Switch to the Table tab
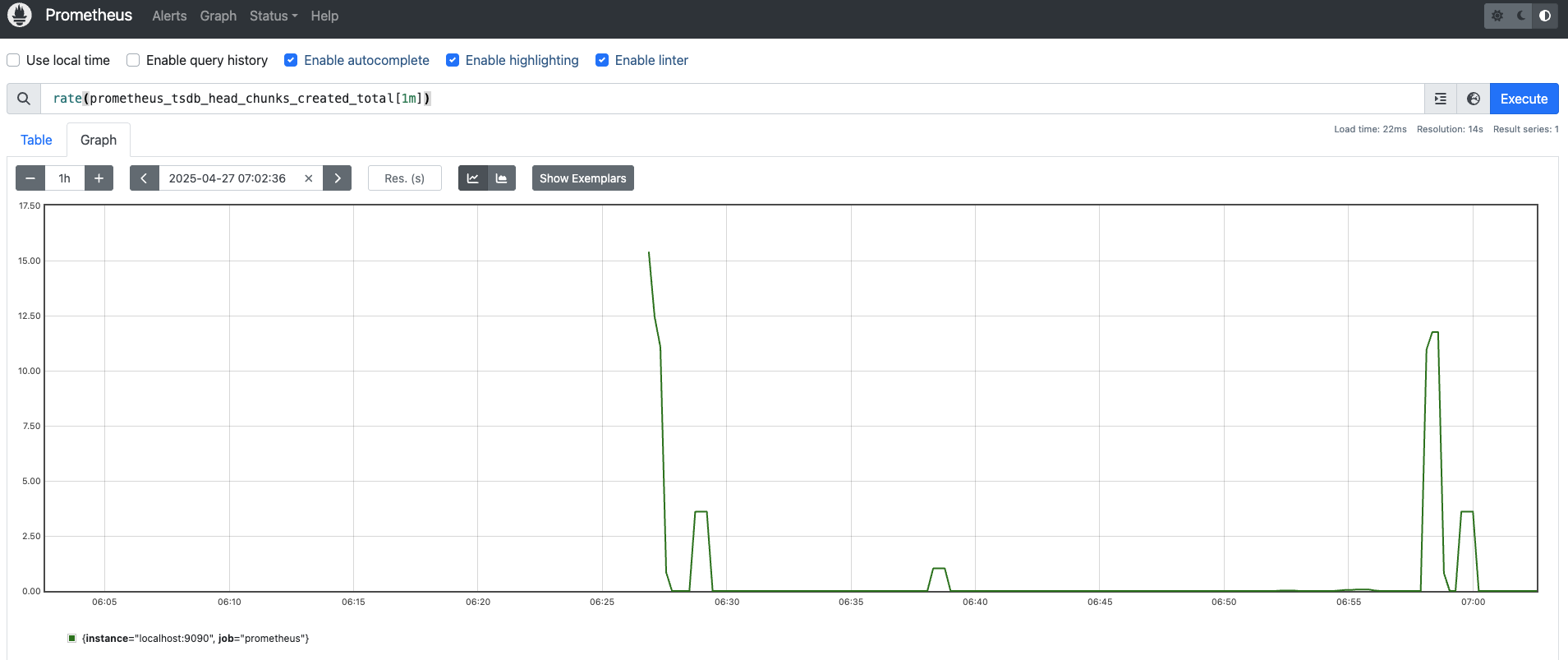1568x660 pixels. point(36,140)
